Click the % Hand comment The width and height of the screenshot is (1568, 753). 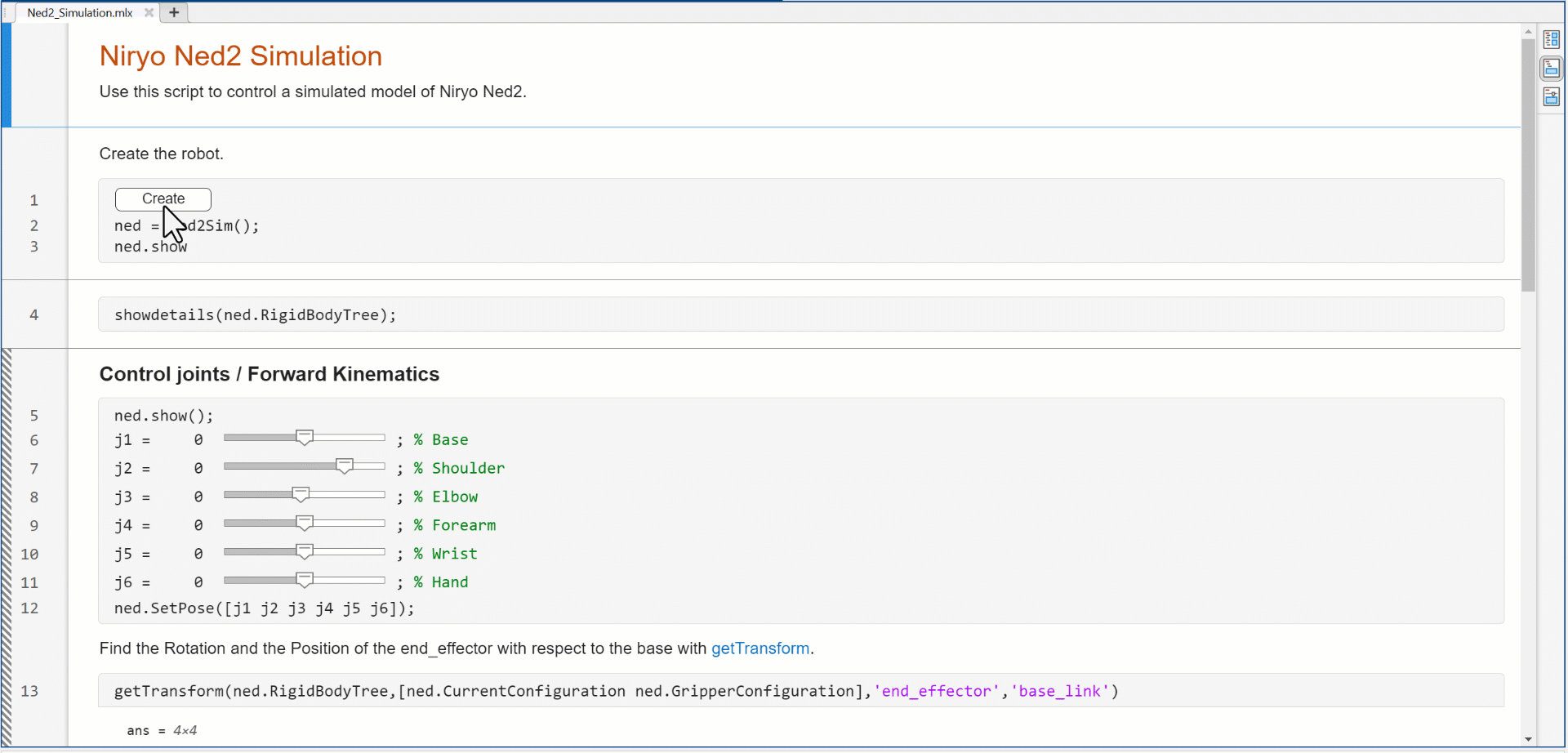441,583
